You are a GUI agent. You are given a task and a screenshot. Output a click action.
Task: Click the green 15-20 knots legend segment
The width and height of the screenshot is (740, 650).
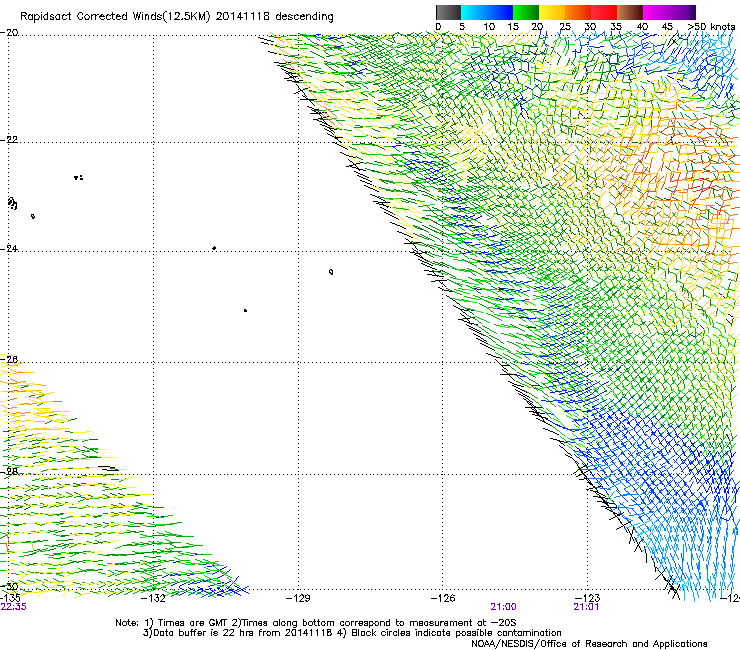coord(526,12)
